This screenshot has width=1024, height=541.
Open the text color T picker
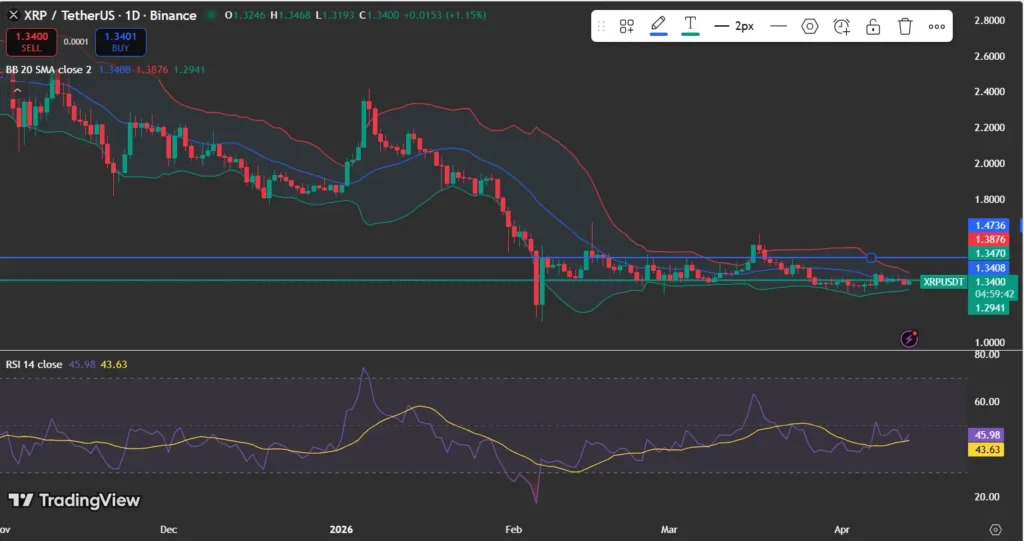tap(690, 25)
